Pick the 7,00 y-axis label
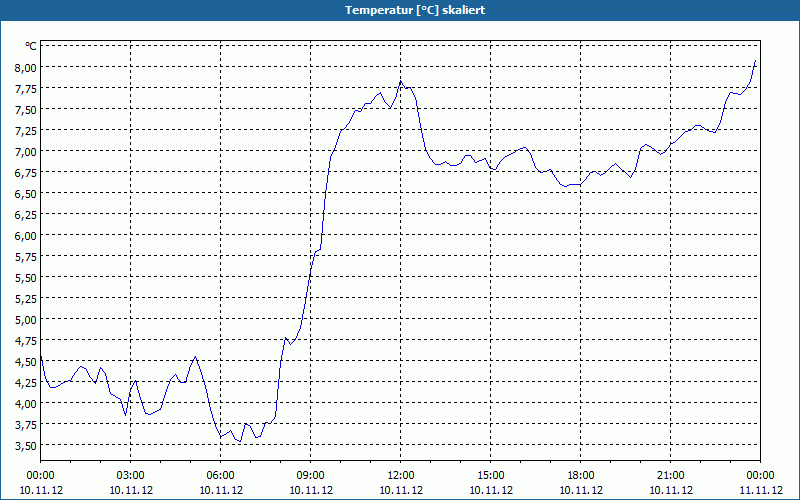800x500 pixels. pyautogui.click(x=26, y=152)
